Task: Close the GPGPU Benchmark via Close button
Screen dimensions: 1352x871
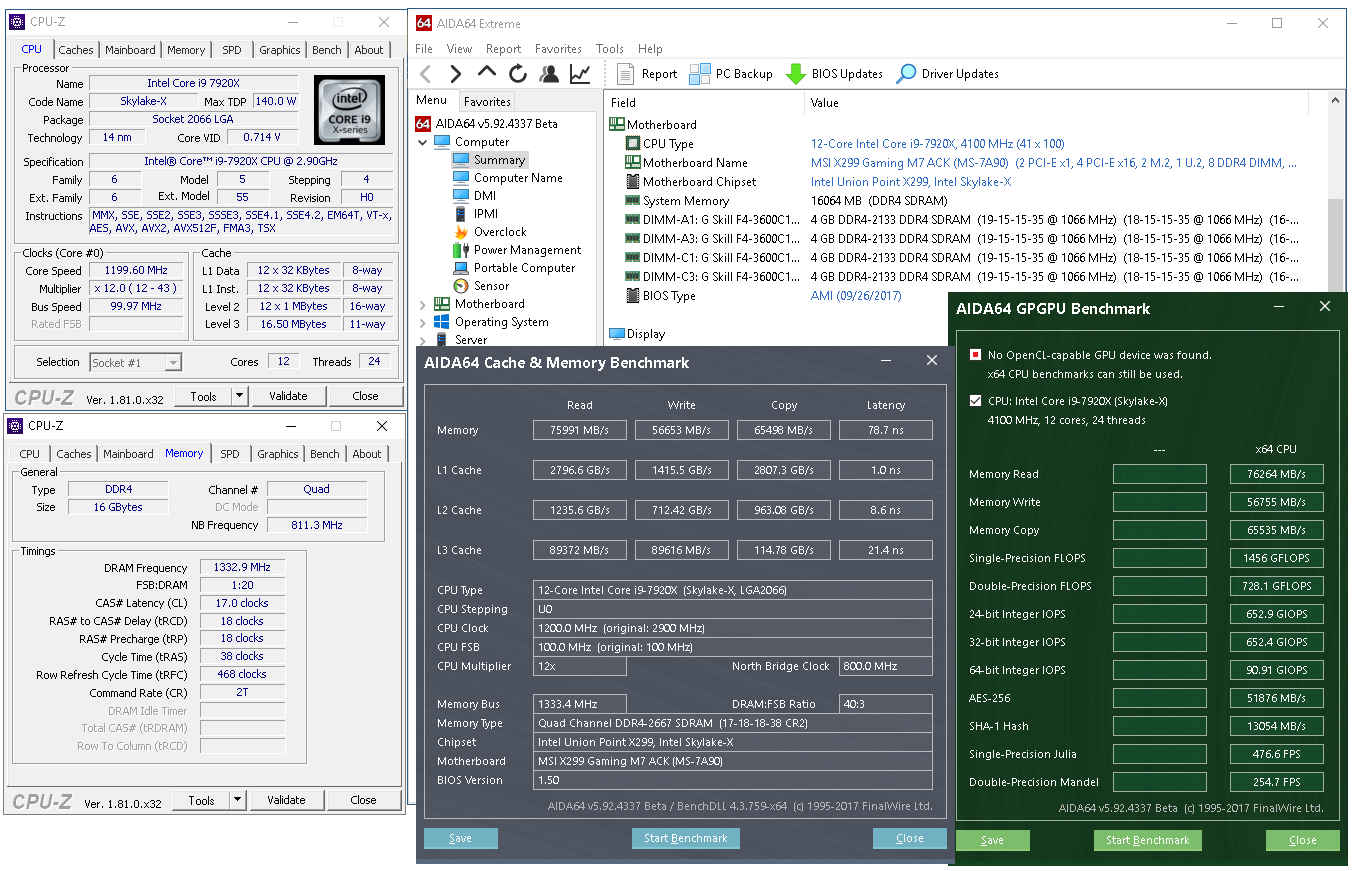Action: pyautogui.click(x=1302, y=840)
